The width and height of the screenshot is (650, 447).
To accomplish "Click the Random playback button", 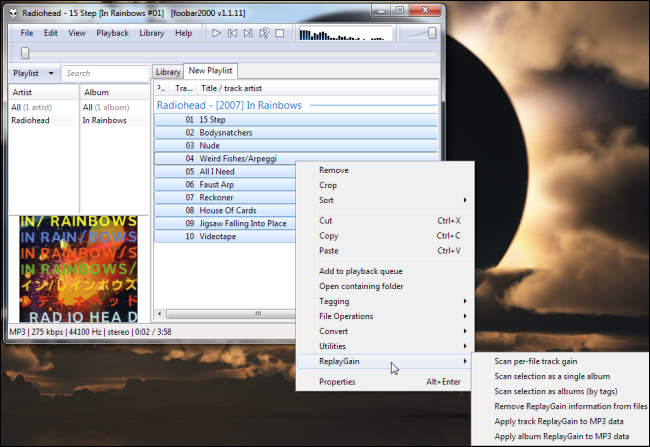I will click(264, 33).
